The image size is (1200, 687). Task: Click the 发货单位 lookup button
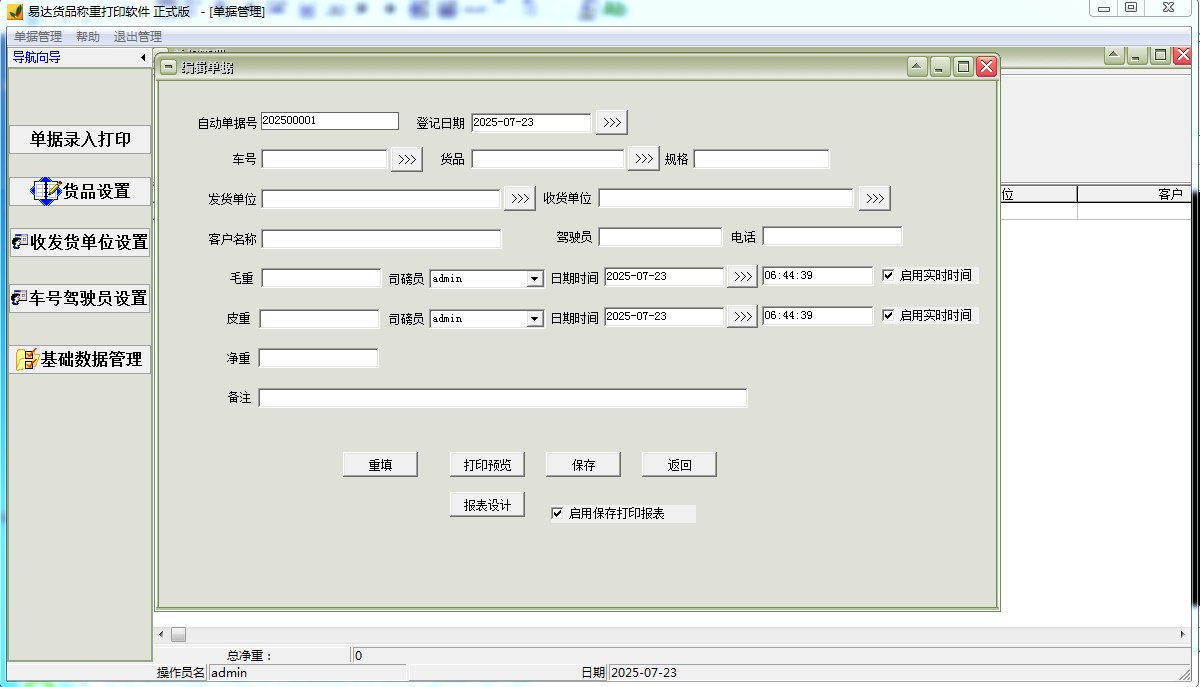point(519,198)
